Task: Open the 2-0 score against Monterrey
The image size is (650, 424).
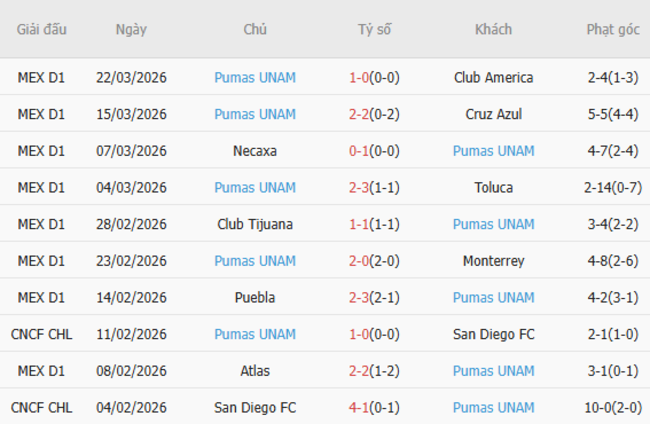Action: coord(362,261)
